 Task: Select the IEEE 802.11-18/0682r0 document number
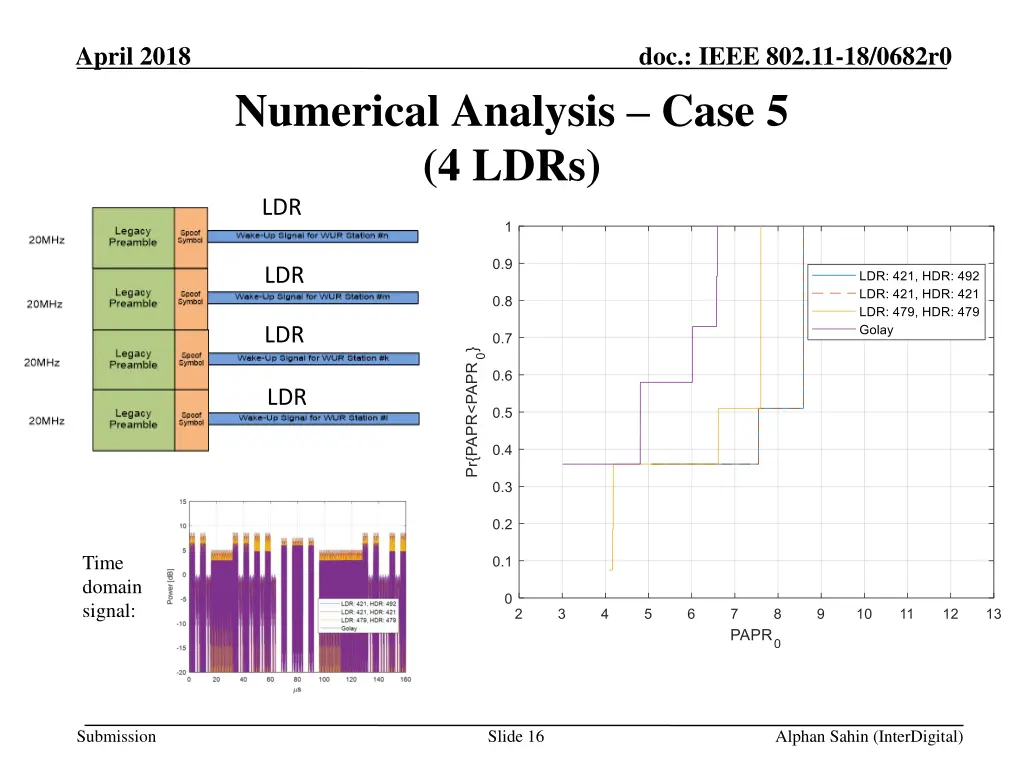(794, 57)
